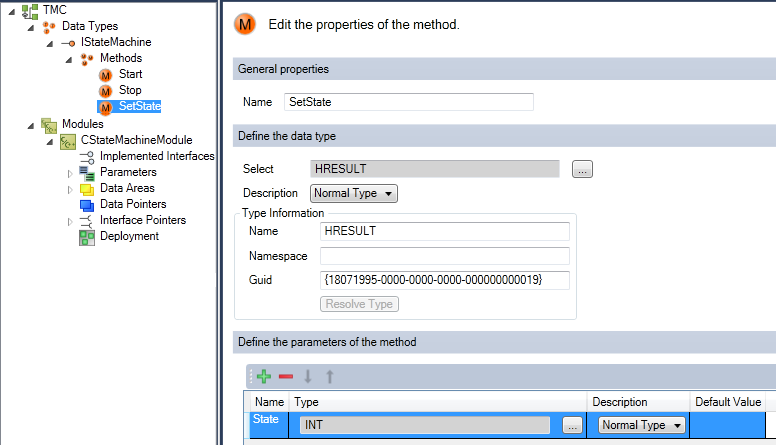Click the Start method M icon
Image resolution: width=776 pixels, height=445 pixels.
(x=105, y=75)
